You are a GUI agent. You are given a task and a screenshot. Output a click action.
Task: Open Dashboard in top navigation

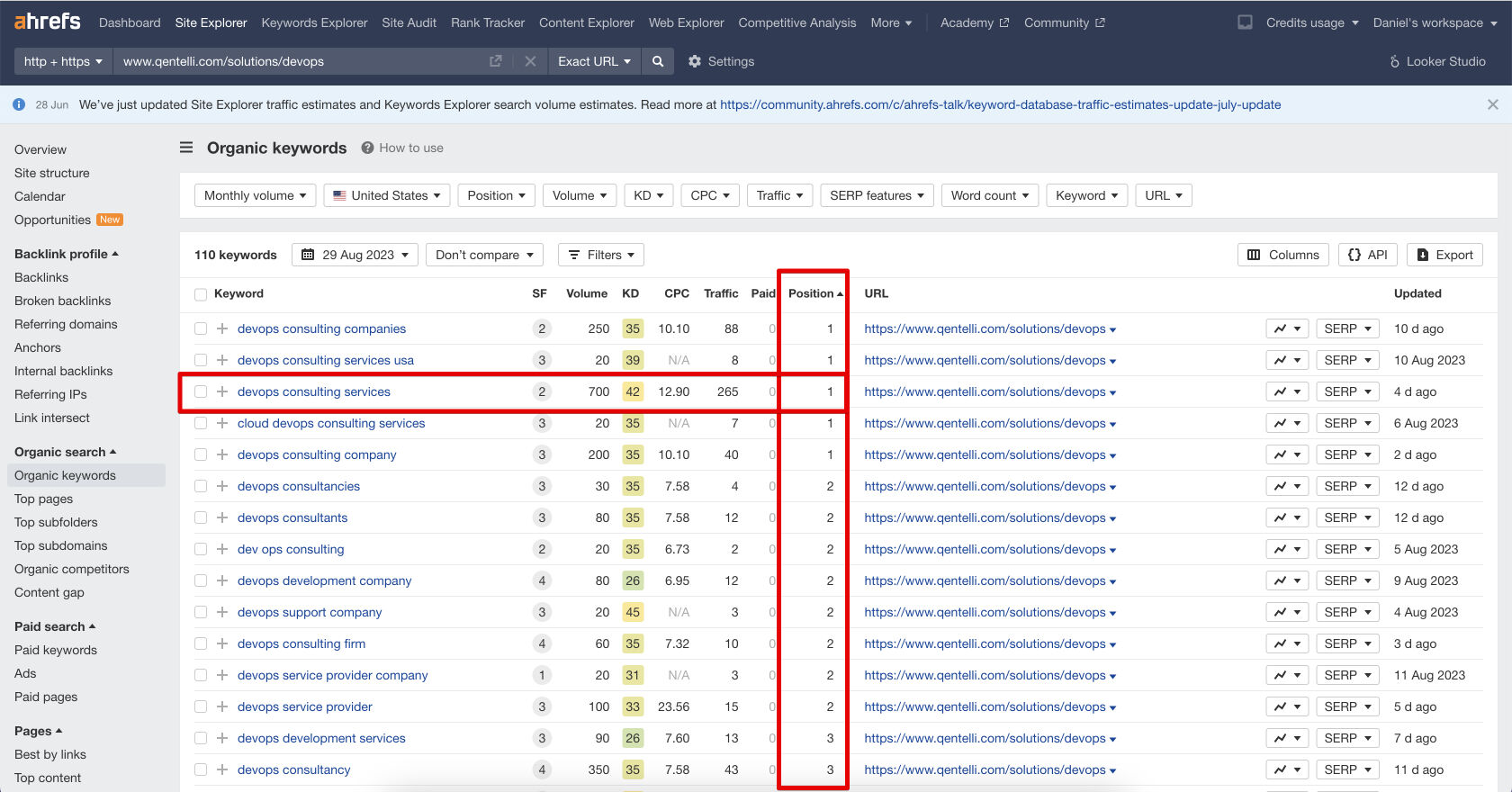pos(130,22)
